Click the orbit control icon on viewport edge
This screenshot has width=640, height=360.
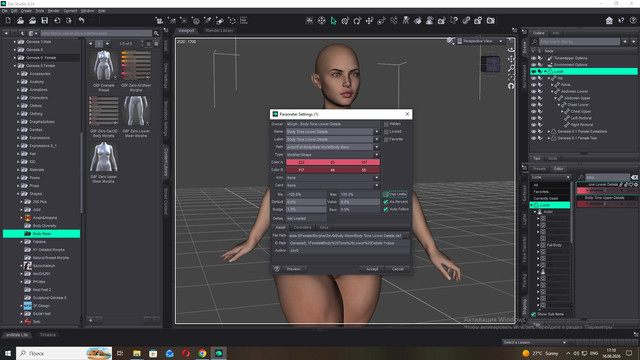click(x=511, y=50)
